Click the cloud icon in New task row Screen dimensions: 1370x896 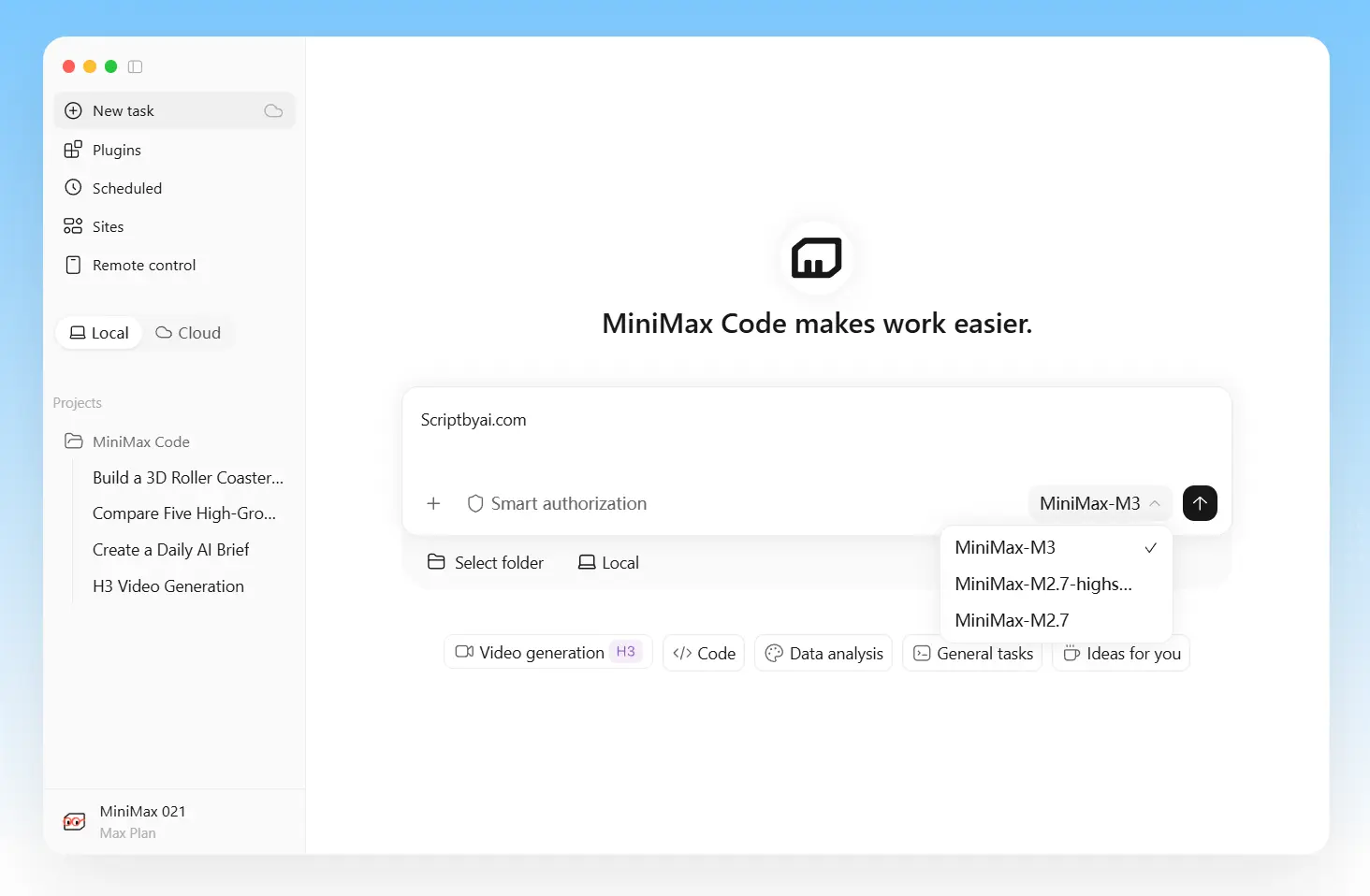pyautogui.click(x=273, y=110)
